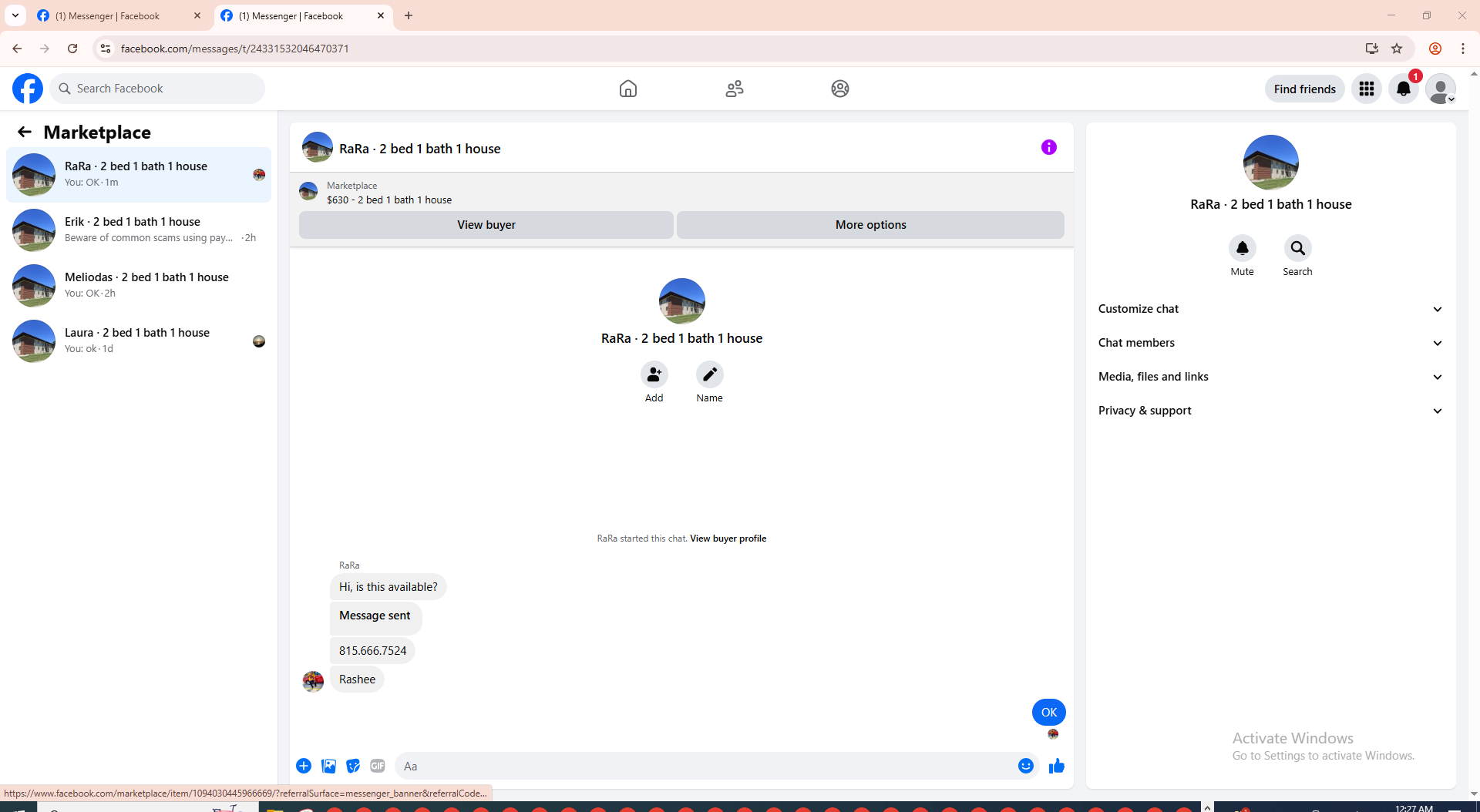Open the account profile avatar menu

[x=1441, y=89]
